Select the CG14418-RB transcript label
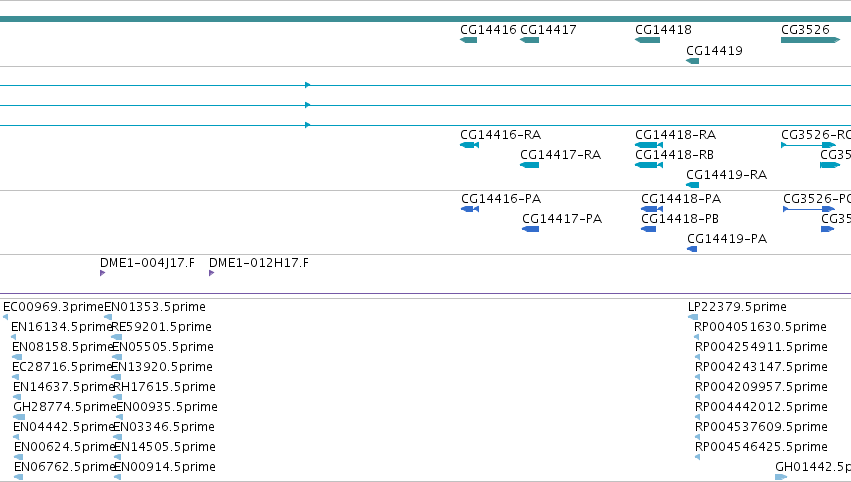851x482 pixels. 674,155
